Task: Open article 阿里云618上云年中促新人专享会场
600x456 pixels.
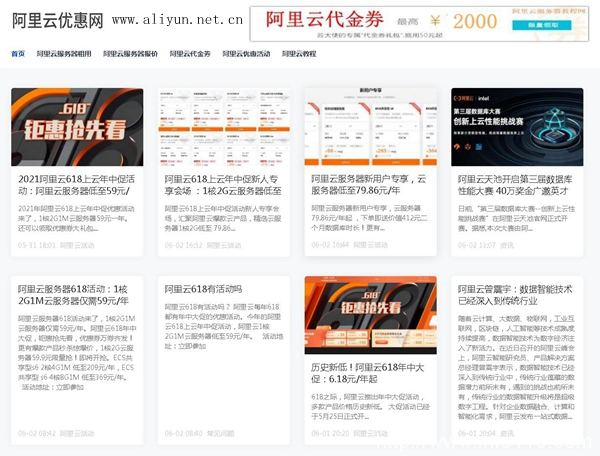Action: [x=223, y=184]
